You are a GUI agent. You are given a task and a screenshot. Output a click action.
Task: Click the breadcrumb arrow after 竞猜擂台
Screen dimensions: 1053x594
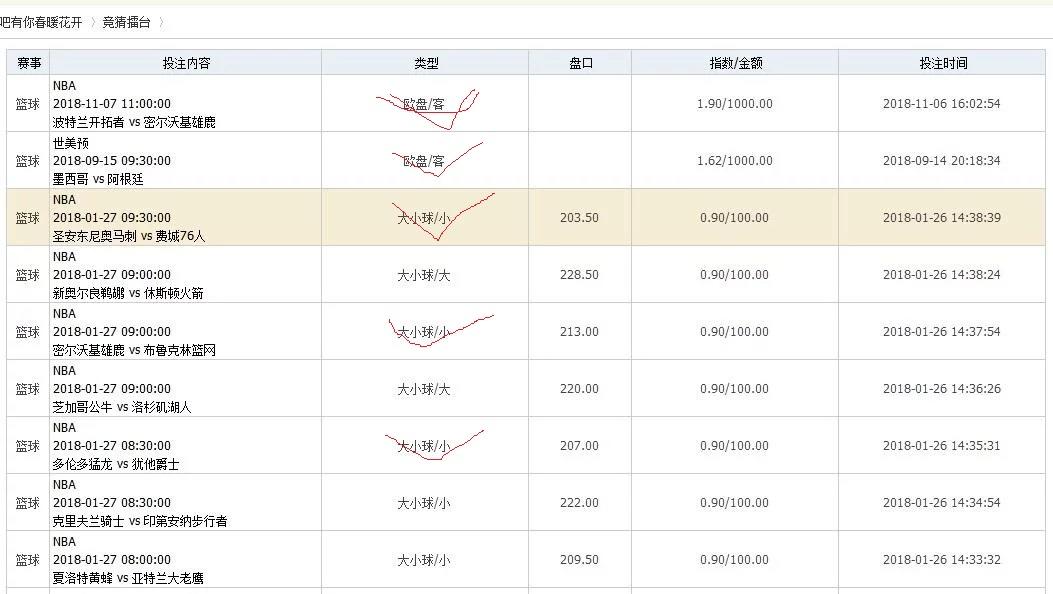pos(161,21)
